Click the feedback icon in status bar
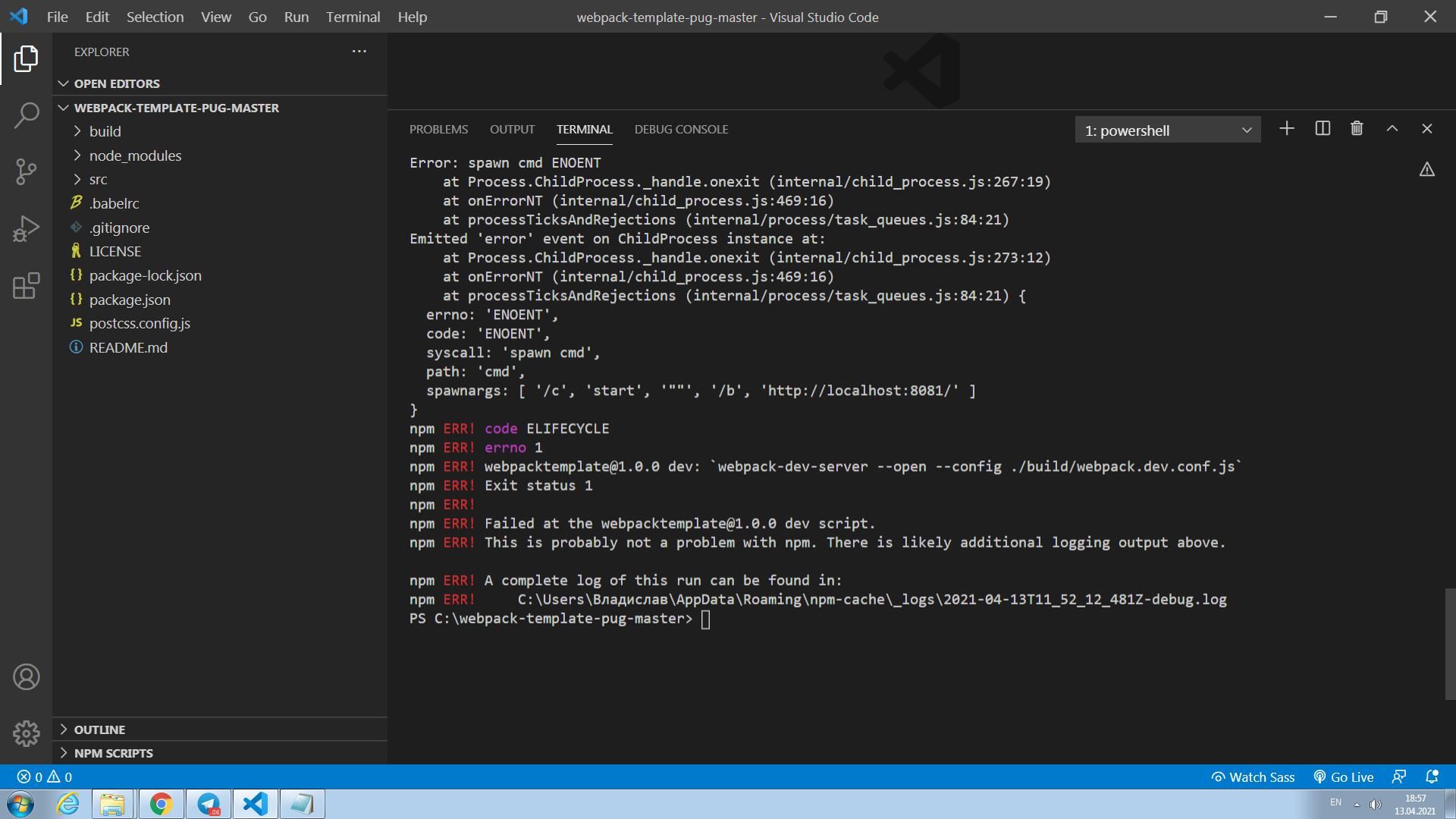This screenshot has height=819, width=1456. 1399,777
